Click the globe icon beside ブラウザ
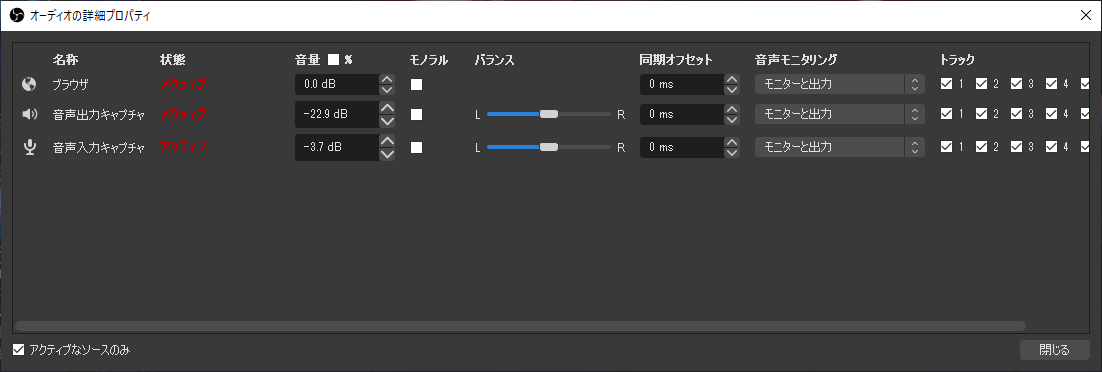 coord(29,84)
